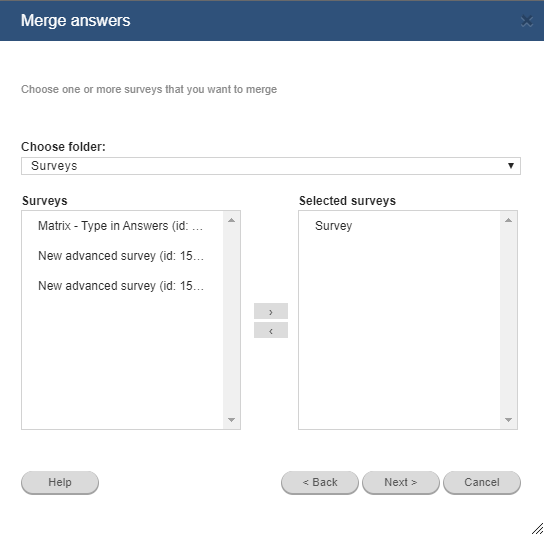Click the Surveys list scroll down arrow
Screen dimensions: 544x535
point(231,420)
